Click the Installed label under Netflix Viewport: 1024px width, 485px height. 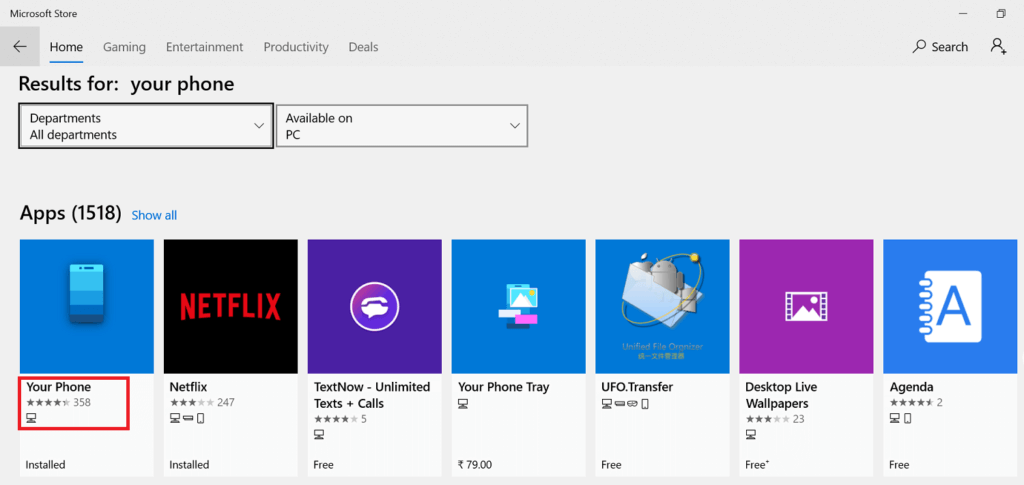189,465
